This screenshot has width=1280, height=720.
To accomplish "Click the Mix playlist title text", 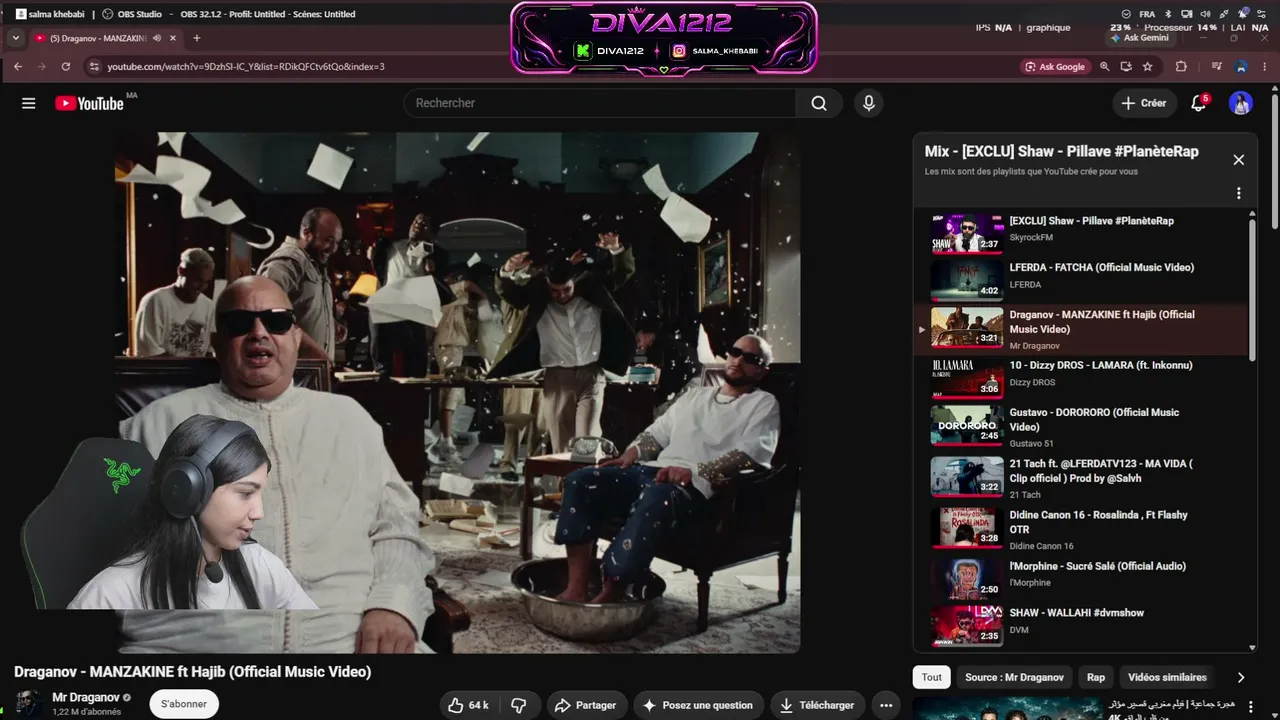I will coord(1062,151).
